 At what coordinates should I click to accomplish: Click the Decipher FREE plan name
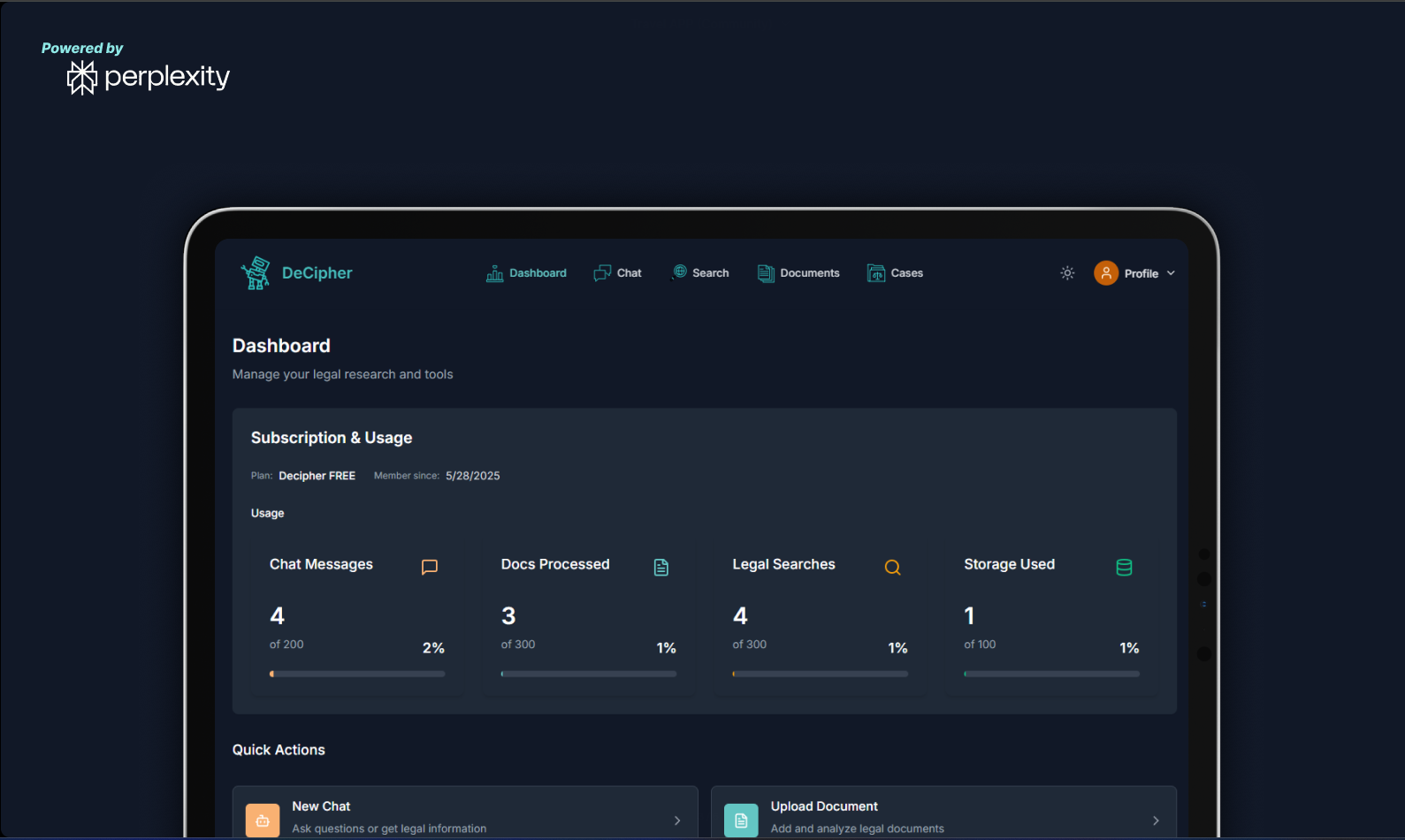[317, 476]
